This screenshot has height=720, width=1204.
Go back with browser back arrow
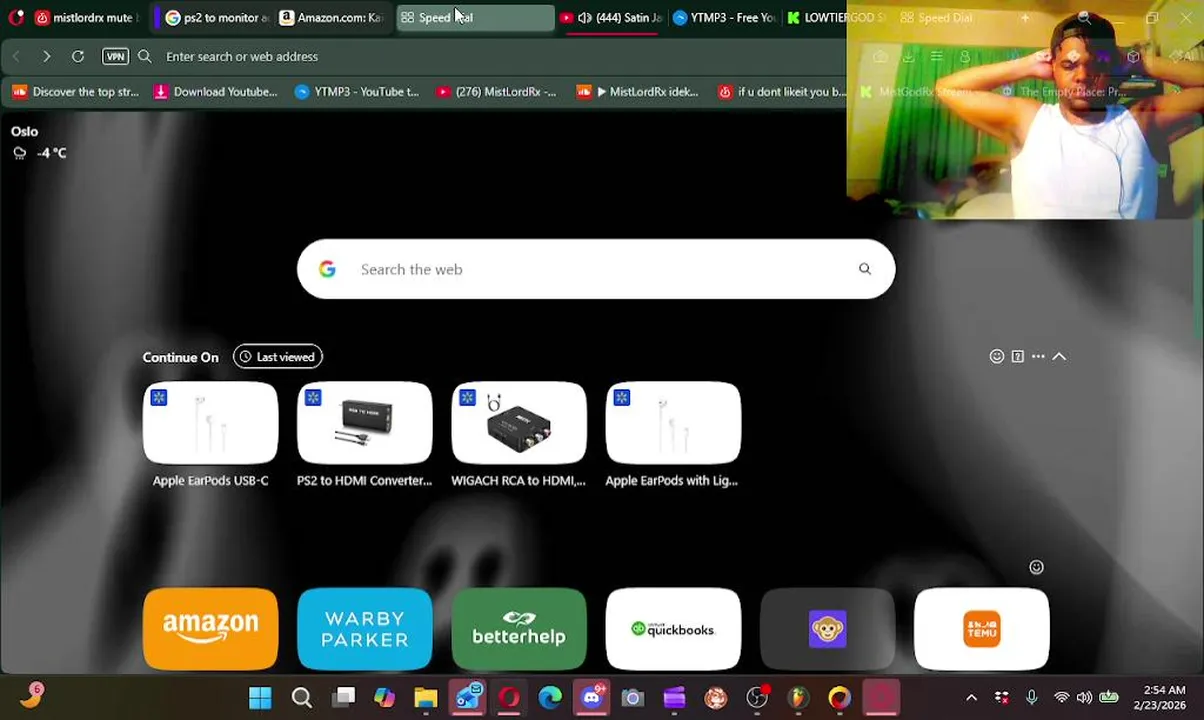pos(16,56)
